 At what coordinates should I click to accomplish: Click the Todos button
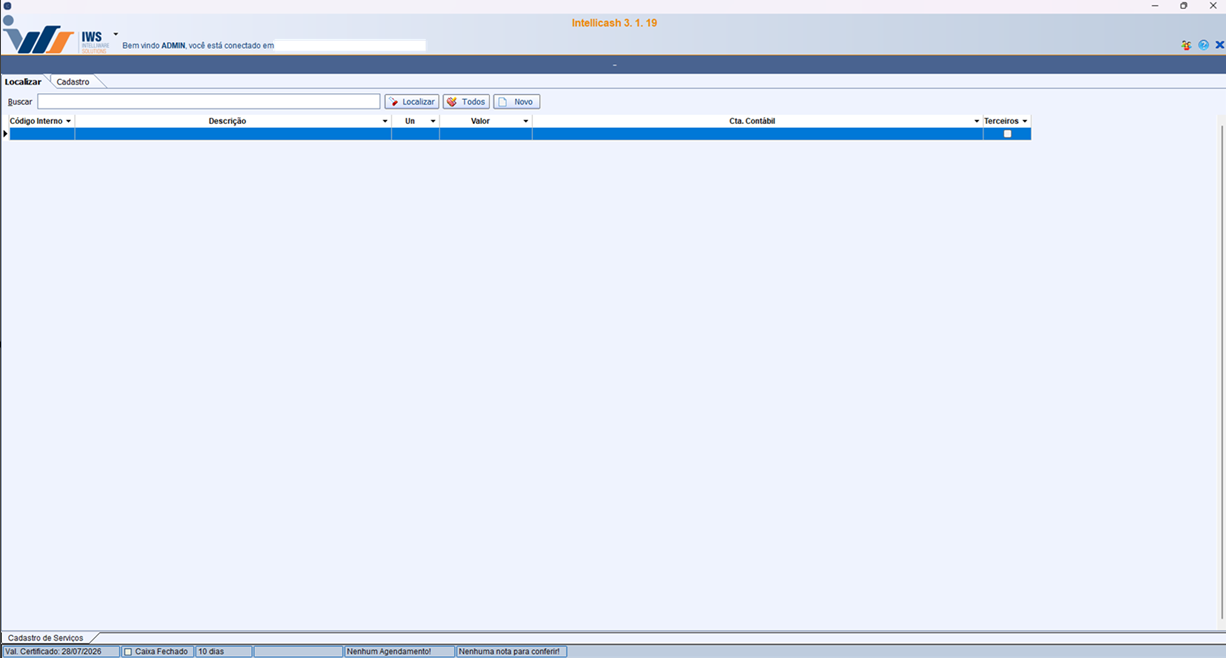pos(466,102)
